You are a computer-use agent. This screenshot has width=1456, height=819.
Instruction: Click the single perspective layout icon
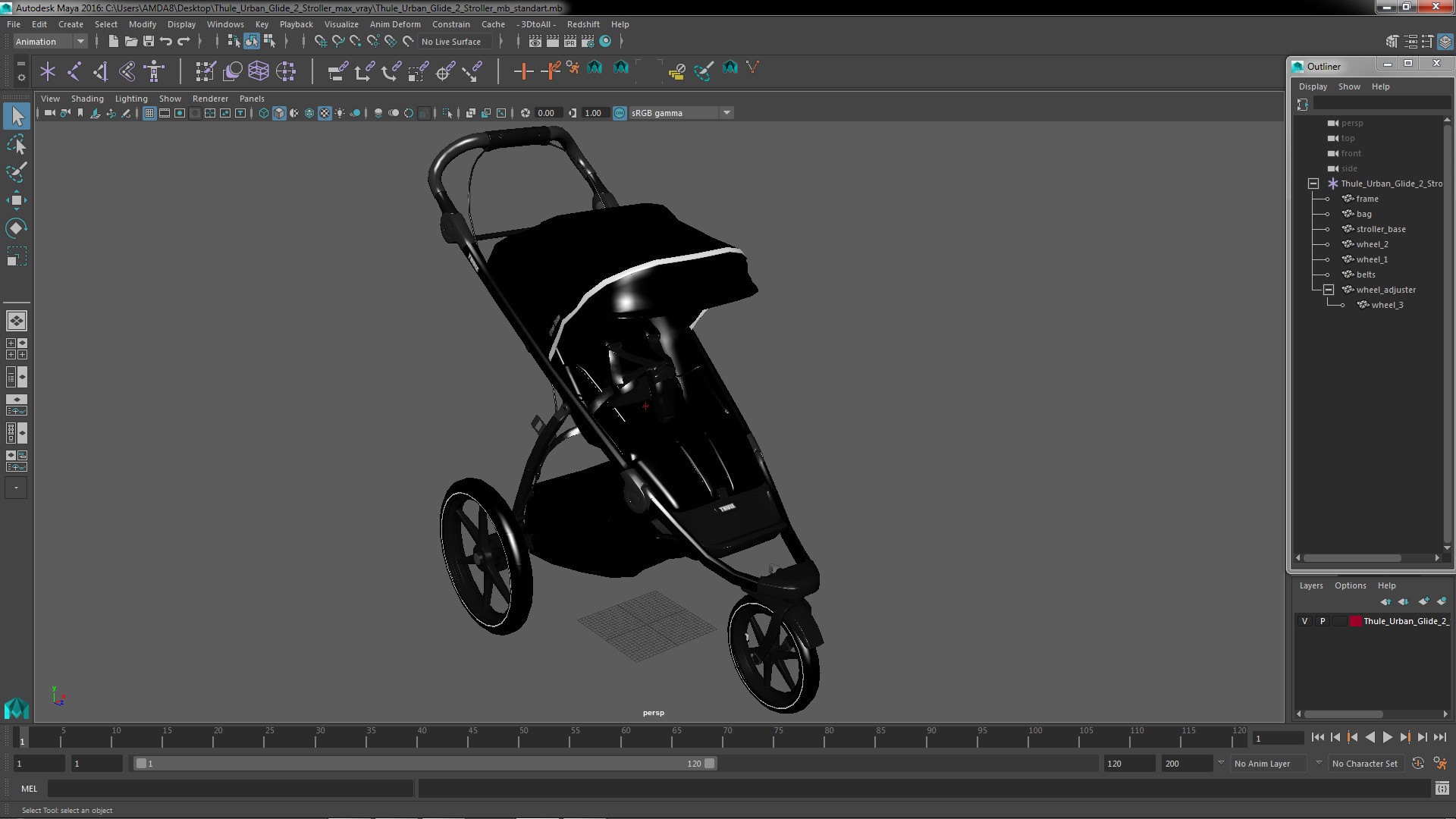click(17, 321)
